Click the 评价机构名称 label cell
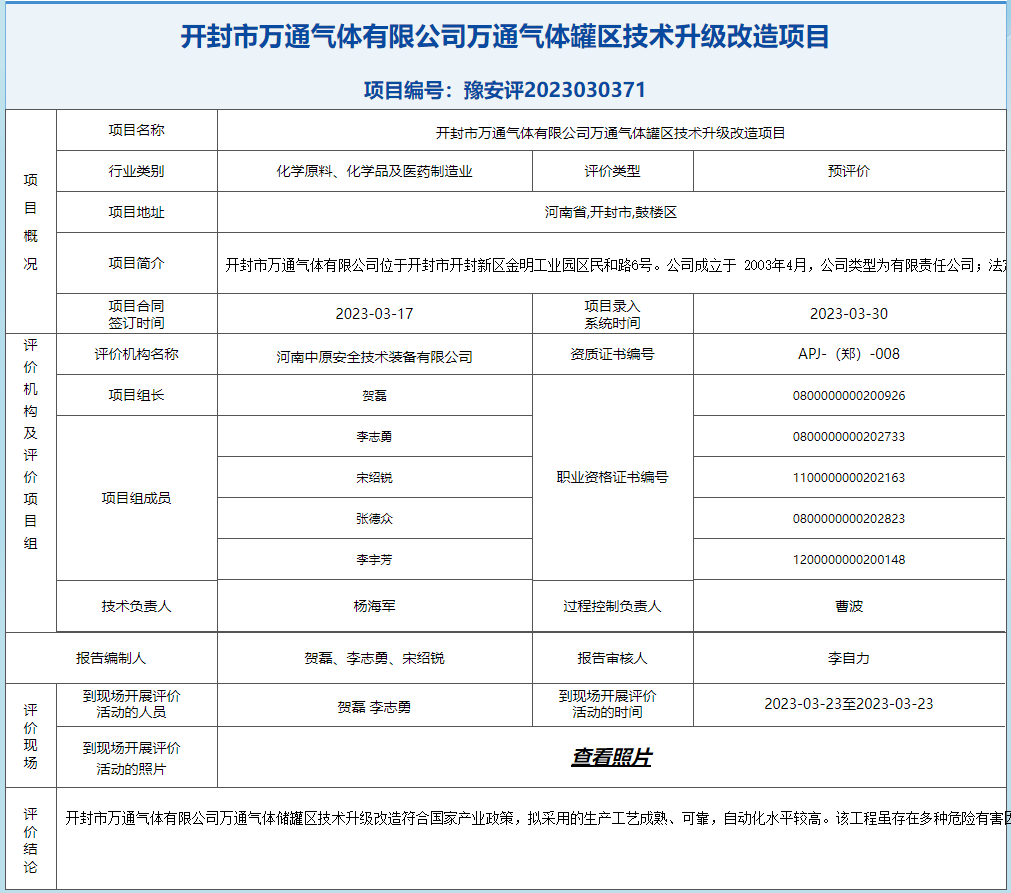The image size is (1011, 893). coord(137,354)
